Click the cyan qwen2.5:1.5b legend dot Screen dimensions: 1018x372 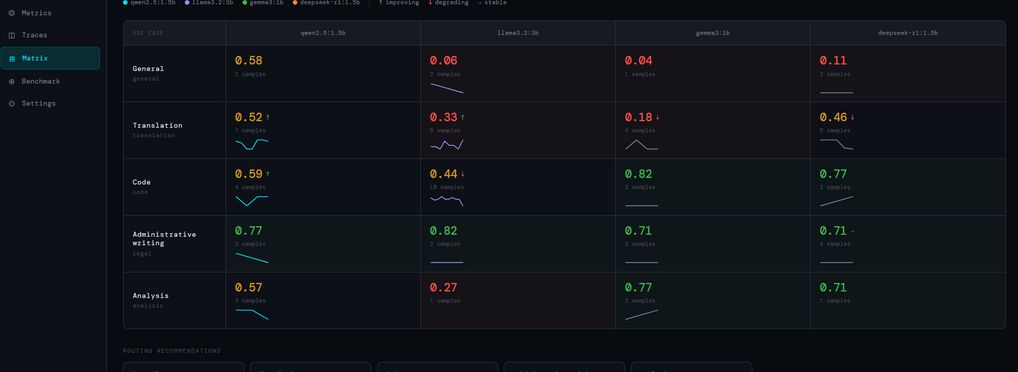(x=125, y=3)
